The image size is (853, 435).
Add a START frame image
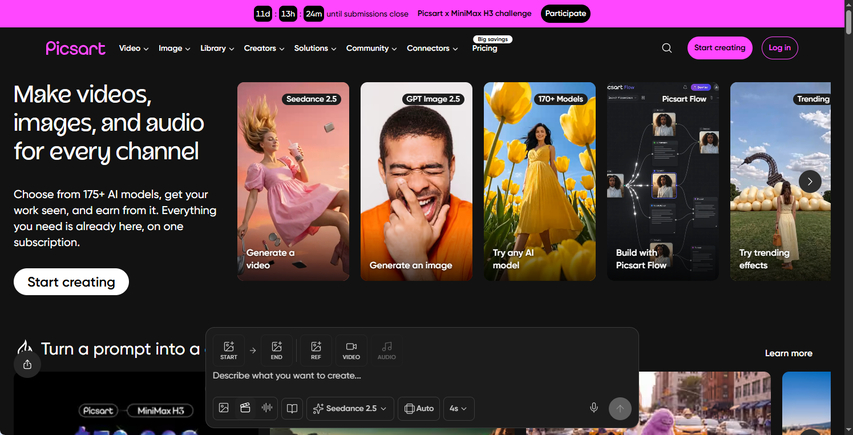click(228, 351)
